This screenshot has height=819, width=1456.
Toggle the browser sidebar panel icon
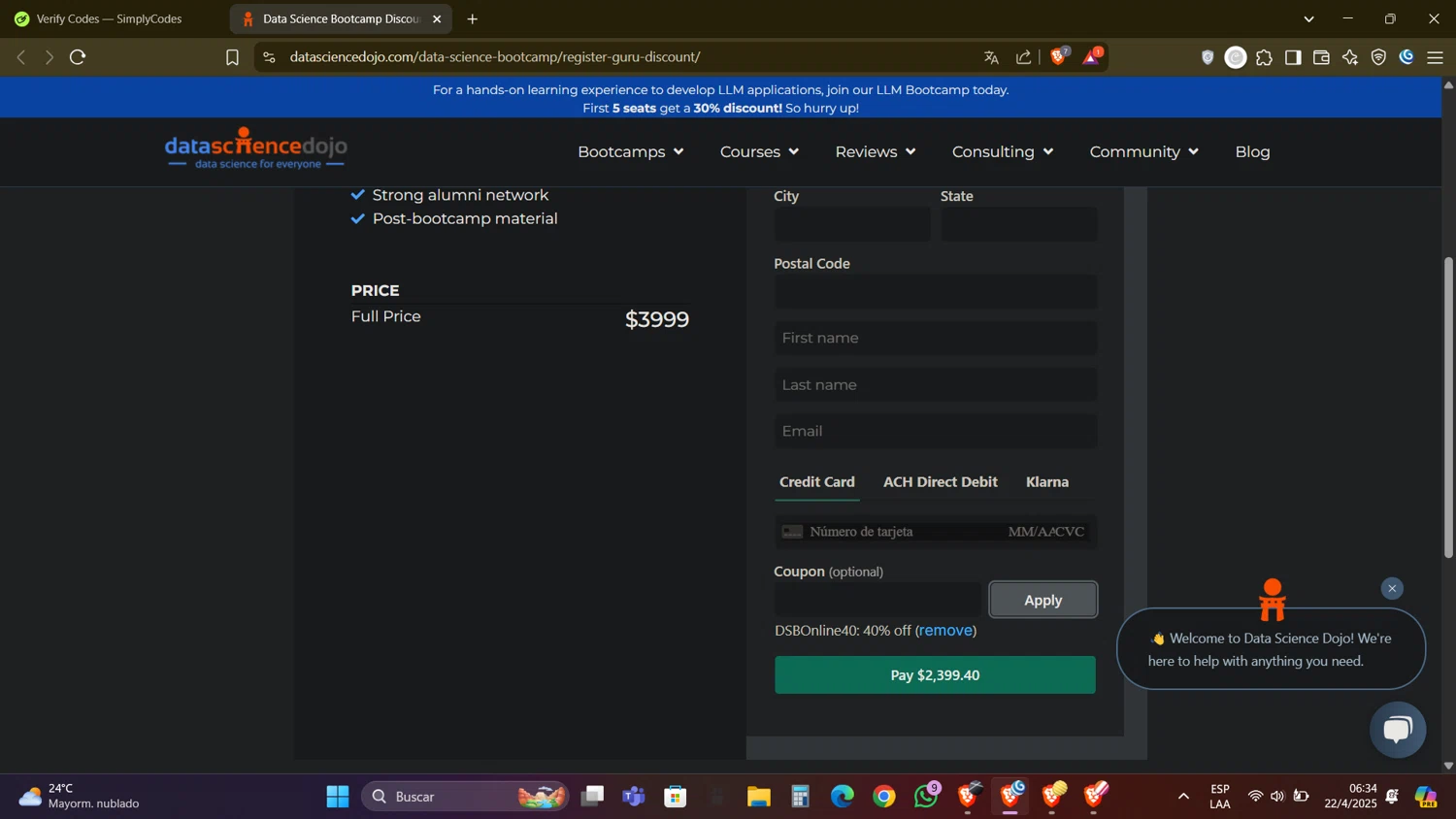tap(1293, 57)
